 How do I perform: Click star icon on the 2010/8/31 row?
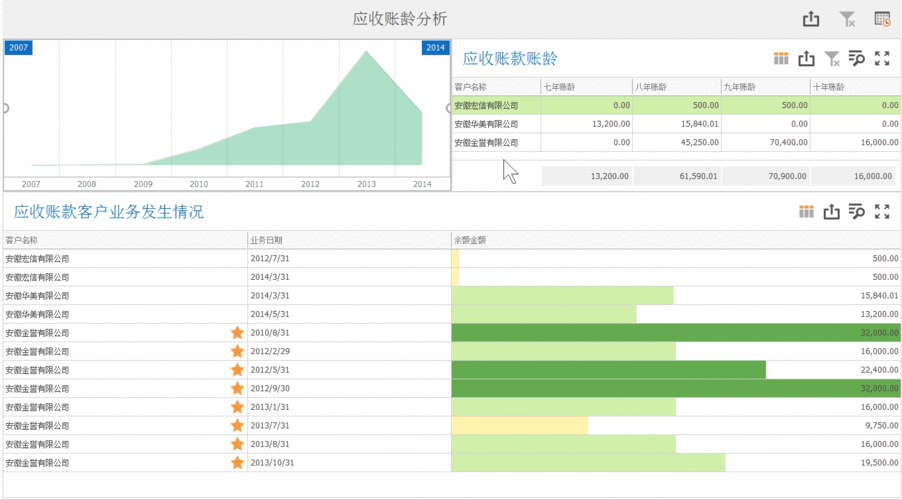click(x=237, y=333)
